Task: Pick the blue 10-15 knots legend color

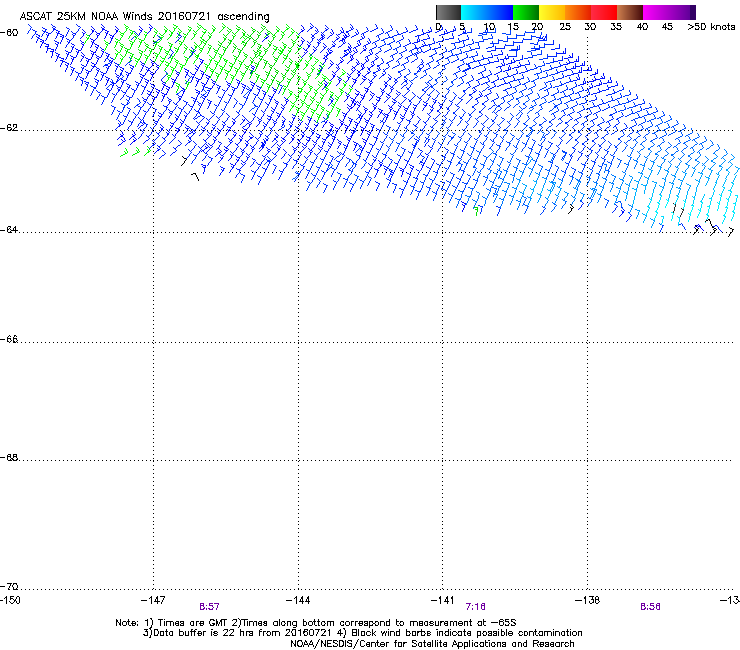Action: tap(500, 12)
